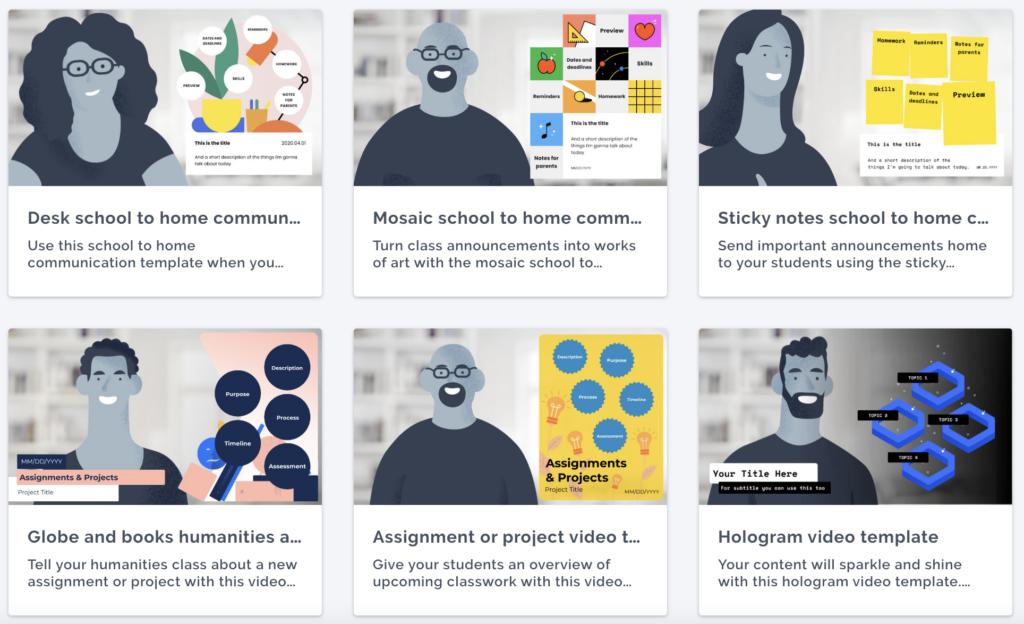Click the 'Globe and books humanities a...' title
The image size is (1024, 624).
click(x=165, y=537)
